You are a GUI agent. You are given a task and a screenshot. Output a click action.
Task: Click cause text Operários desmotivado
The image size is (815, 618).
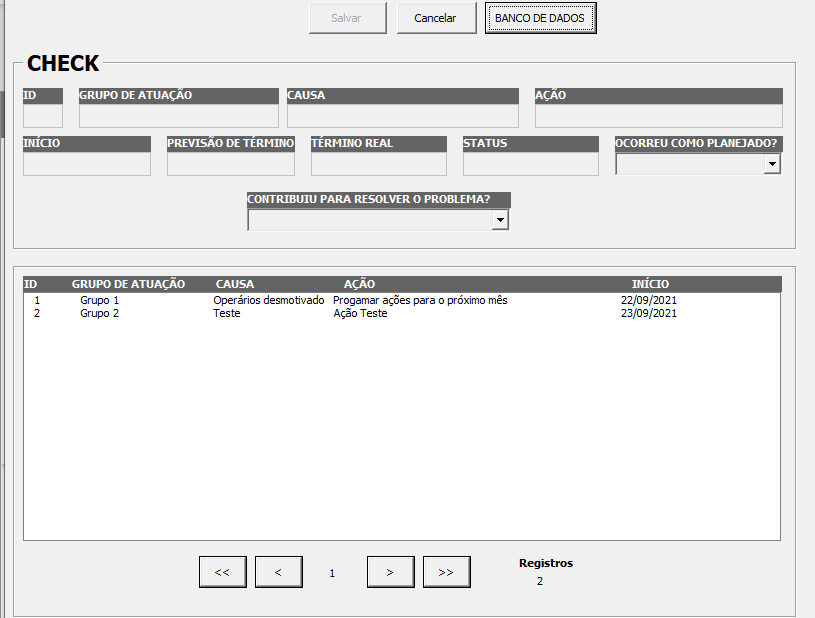tap(269, 300)
